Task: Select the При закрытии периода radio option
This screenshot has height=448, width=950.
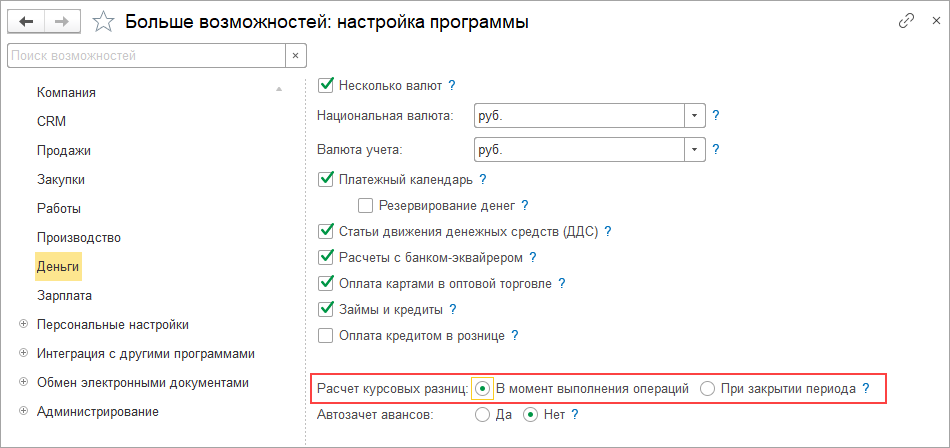Action: coord(708,388)
